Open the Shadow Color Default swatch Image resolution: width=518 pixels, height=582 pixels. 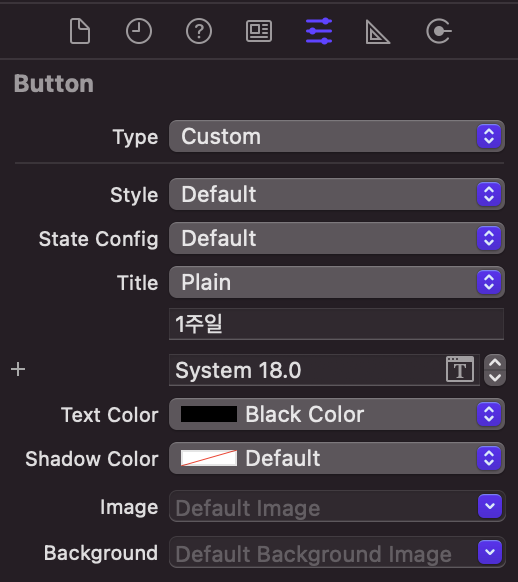(x=209, y=458)
